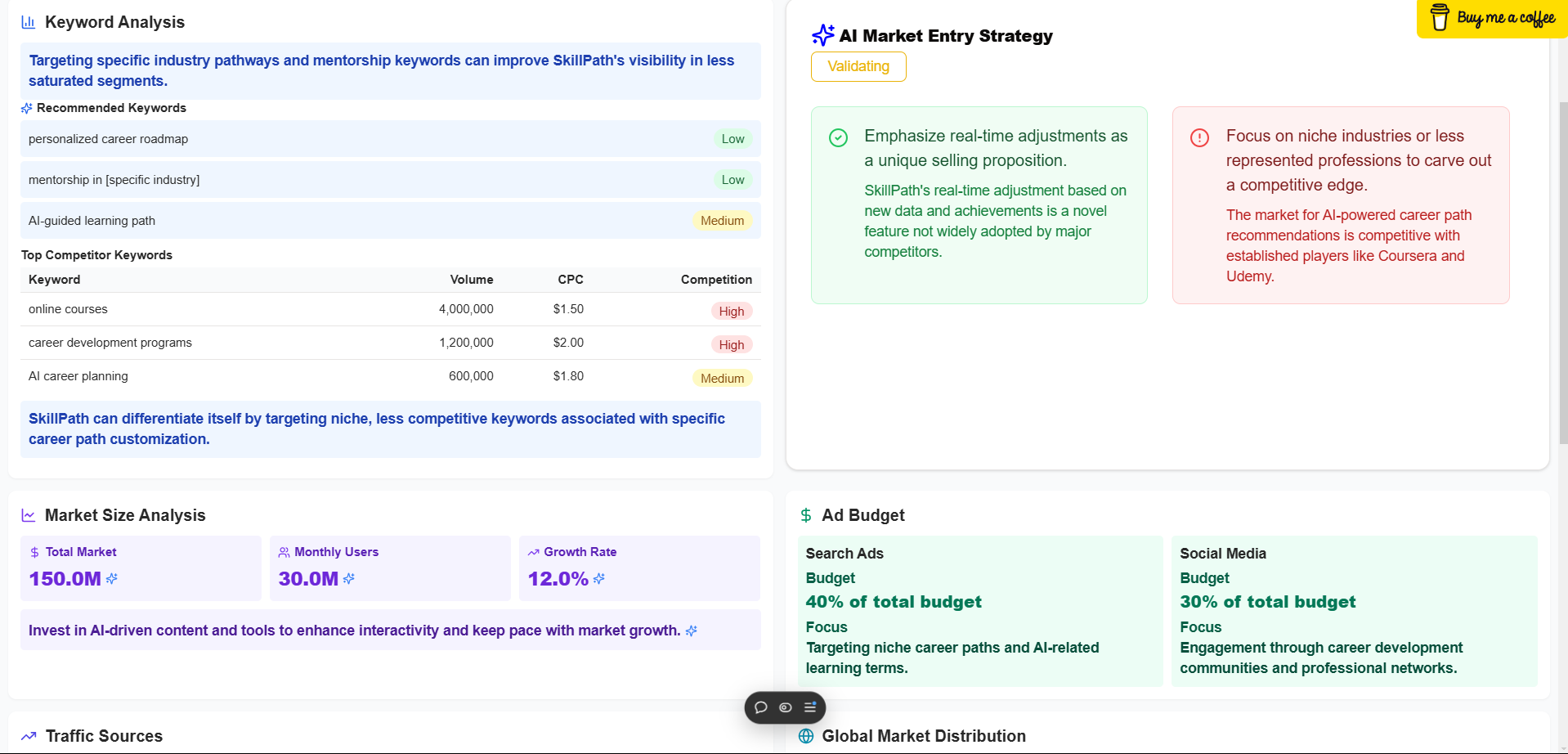Click the Market Size Analysis chart icon

click(x=29, y=515)
